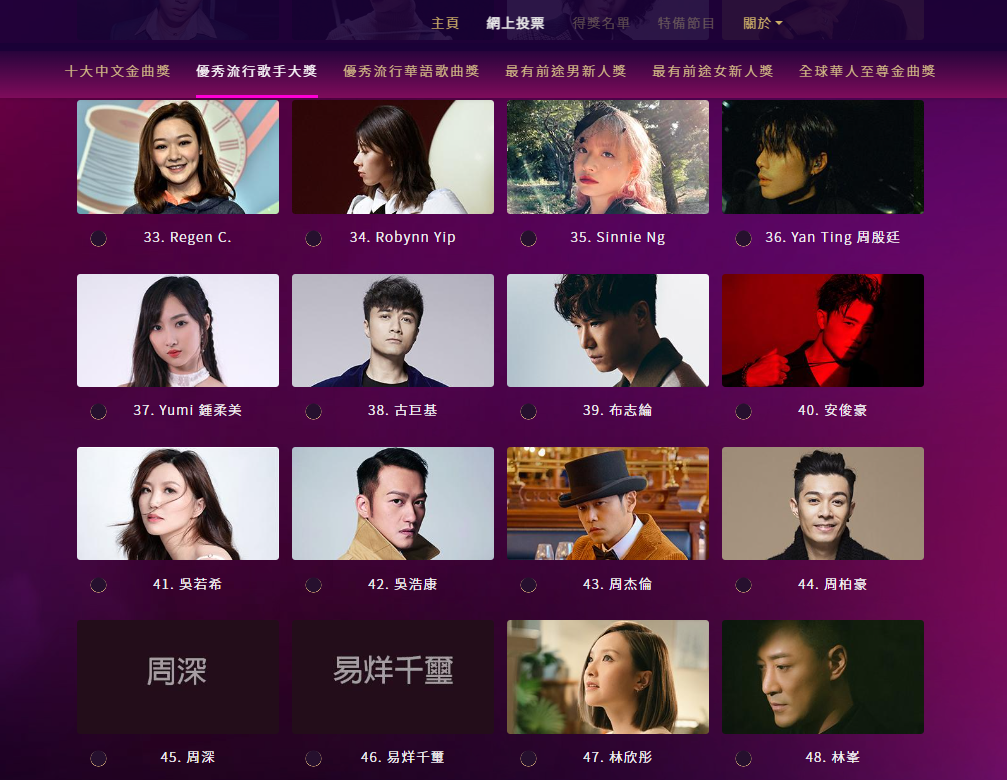Pick the radio button beside 41. 吳若希

tap(98, 585)
